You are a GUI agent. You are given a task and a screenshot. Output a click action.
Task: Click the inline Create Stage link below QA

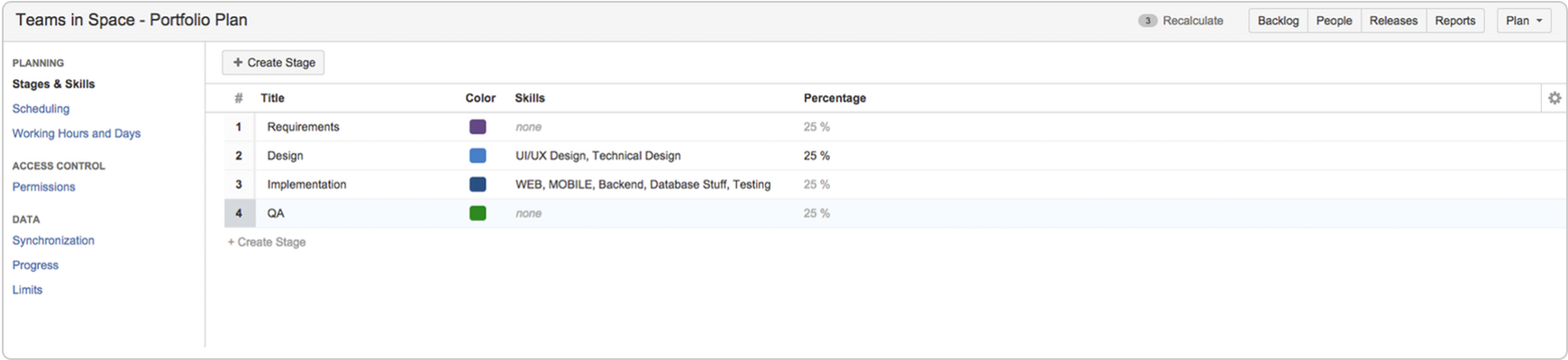click(267, 242)
